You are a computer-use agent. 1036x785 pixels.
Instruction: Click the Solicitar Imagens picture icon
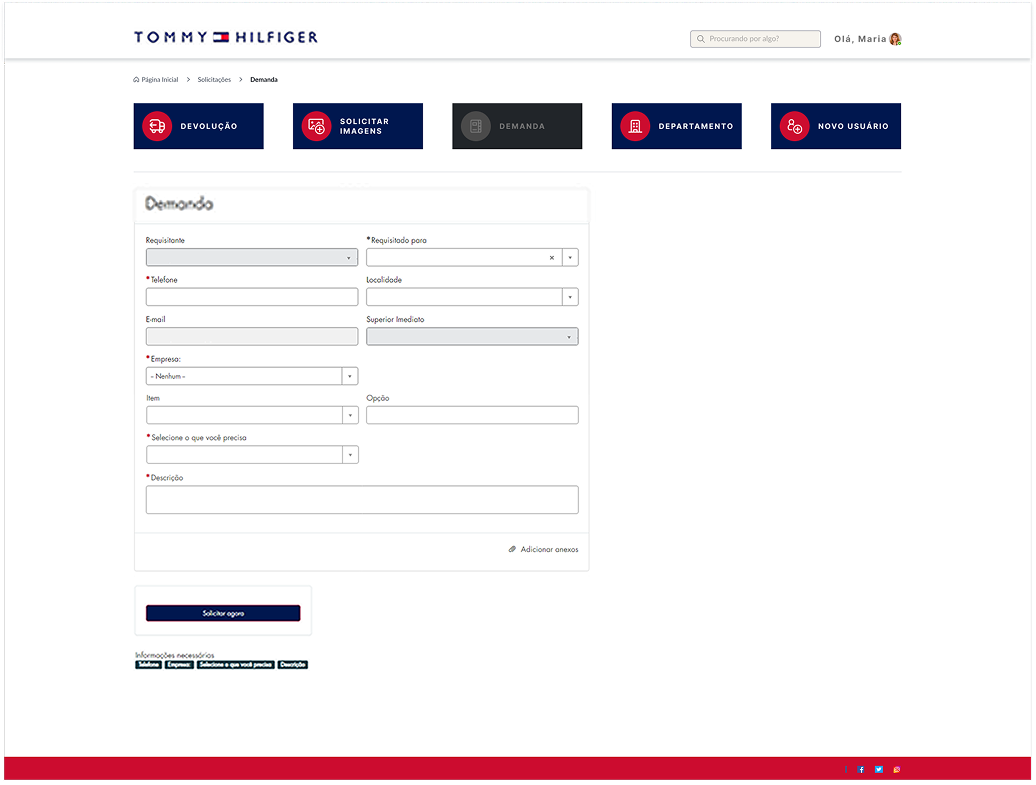316,126
